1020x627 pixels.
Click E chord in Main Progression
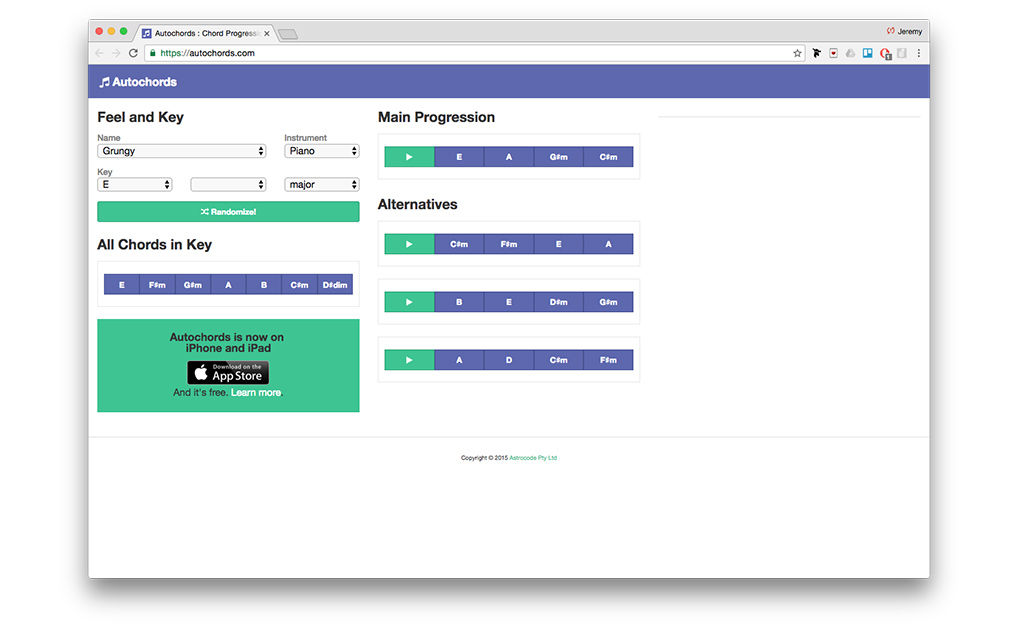[459, 157]
